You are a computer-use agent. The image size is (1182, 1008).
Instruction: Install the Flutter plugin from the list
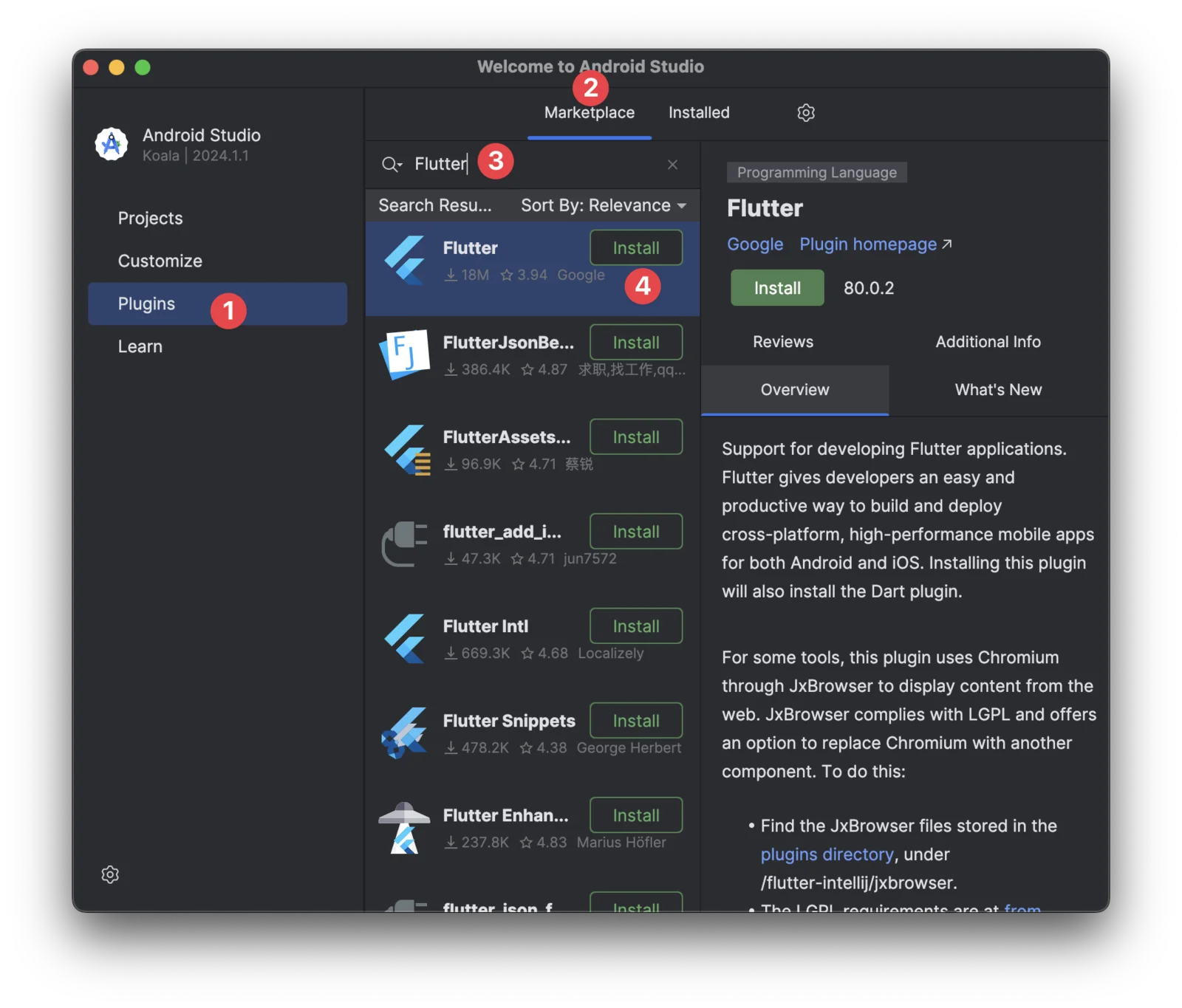636,248
